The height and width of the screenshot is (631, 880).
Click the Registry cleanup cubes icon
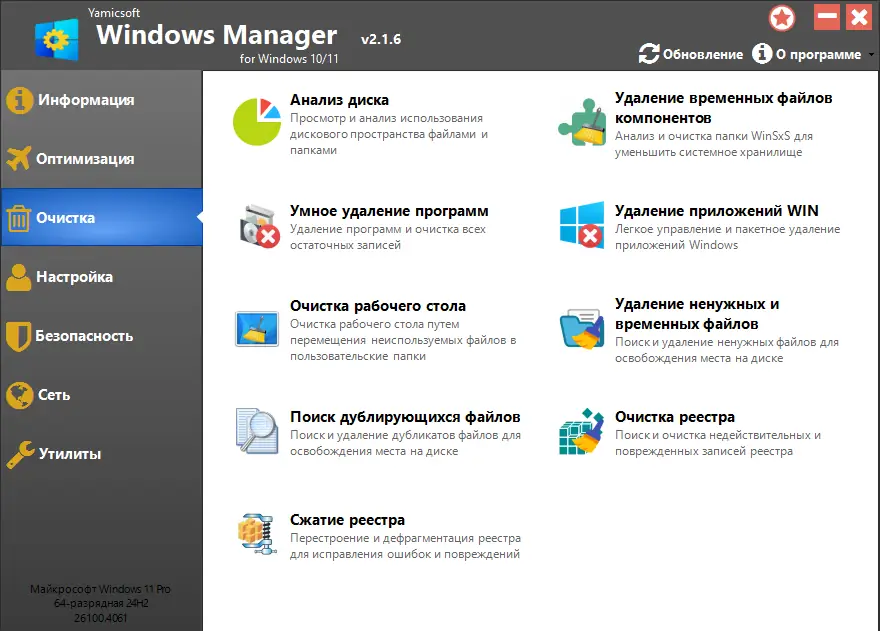pos(581,432)
